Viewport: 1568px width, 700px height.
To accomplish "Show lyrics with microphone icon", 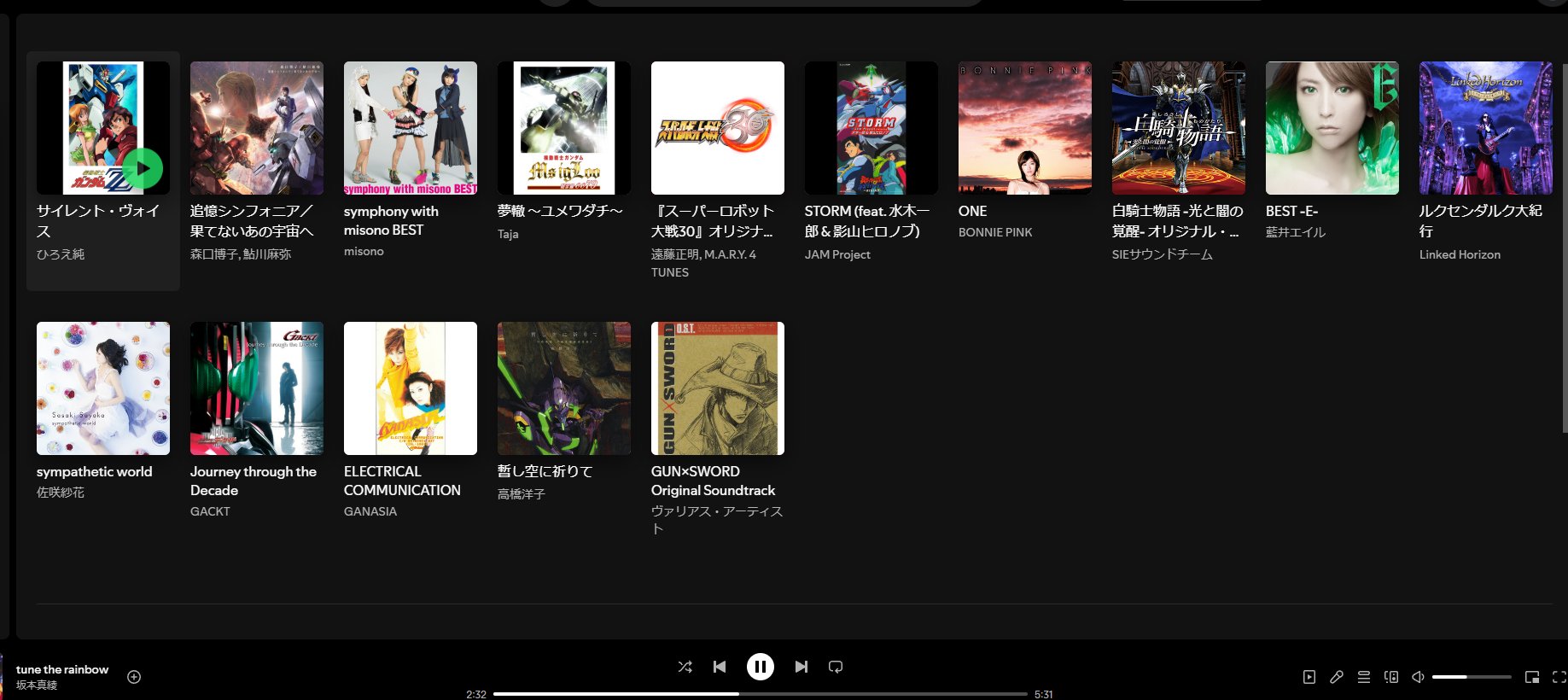I will 1337,677.
